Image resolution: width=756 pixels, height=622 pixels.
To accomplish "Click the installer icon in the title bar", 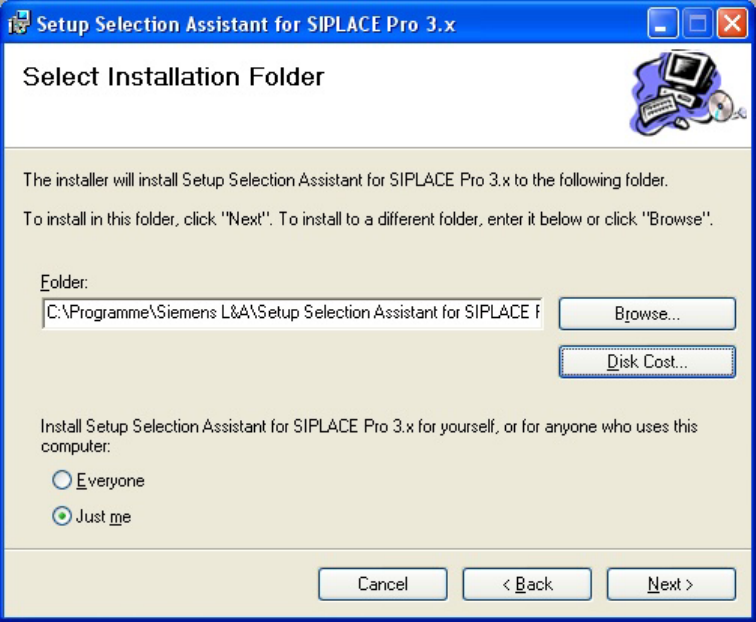I will tap(19, 22).
